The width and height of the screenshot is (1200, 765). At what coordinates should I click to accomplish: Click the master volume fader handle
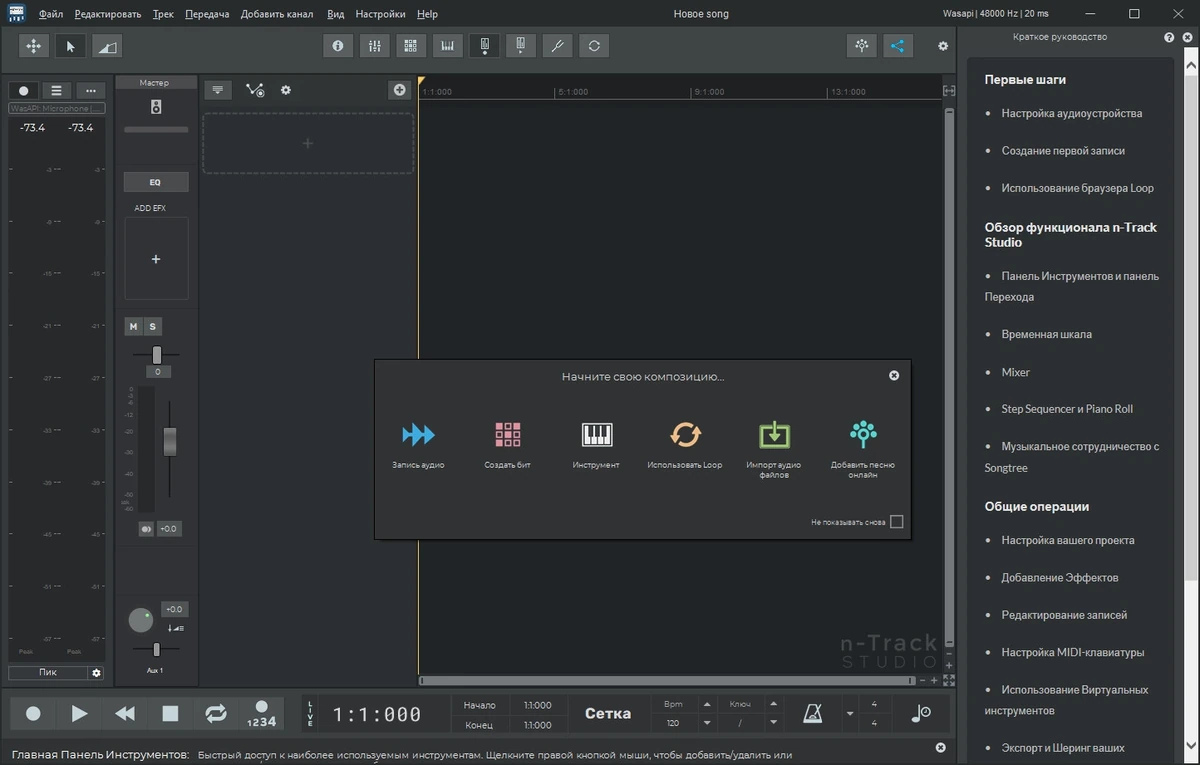170,441
